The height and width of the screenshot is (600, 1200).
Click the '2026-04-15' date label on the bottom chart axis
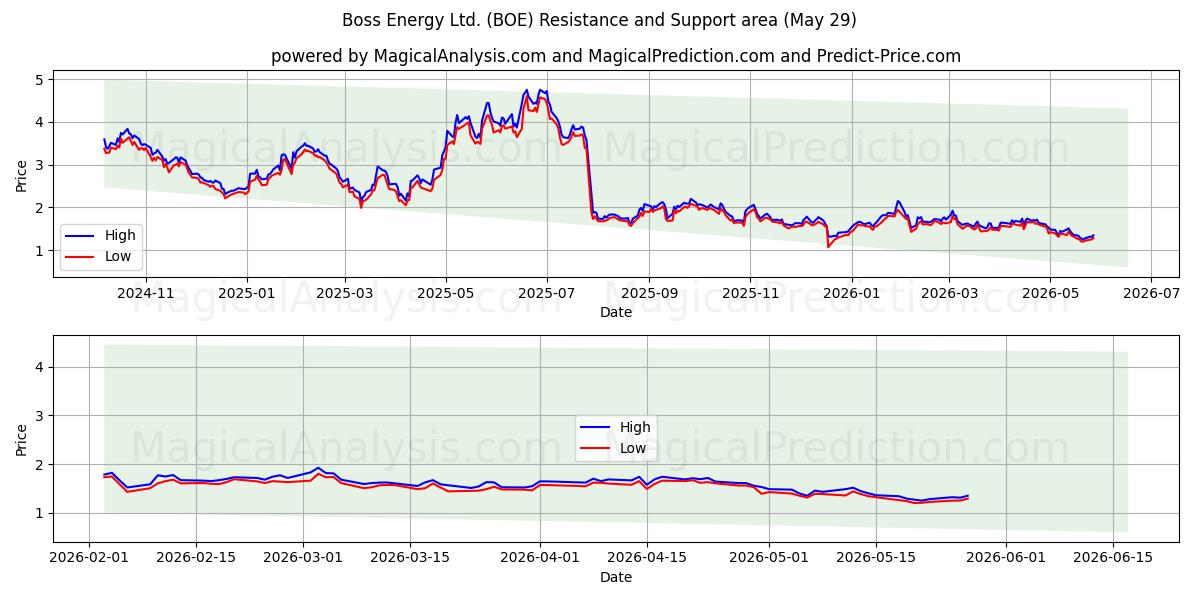(x=647, y=560)
